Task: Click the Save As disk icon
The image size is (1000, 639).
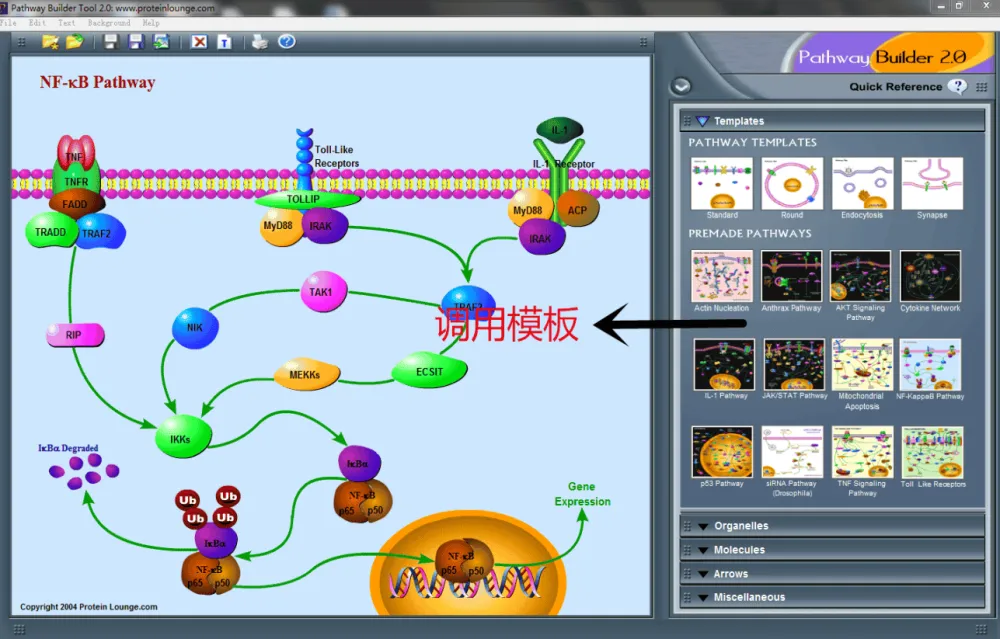Action: click(137, 42)
